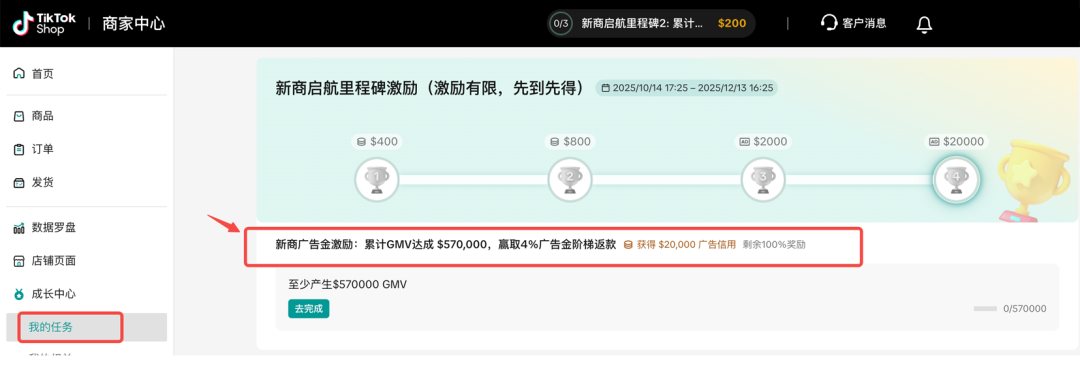Click the $20000 ad reward badge
Image resolution: width=1080 pixels, height=392 pixels.
[955, 141]
